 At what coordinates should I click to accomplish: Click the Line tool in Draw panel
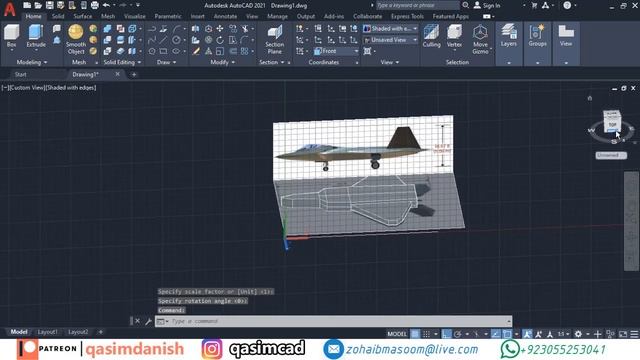tap(163, 40)
